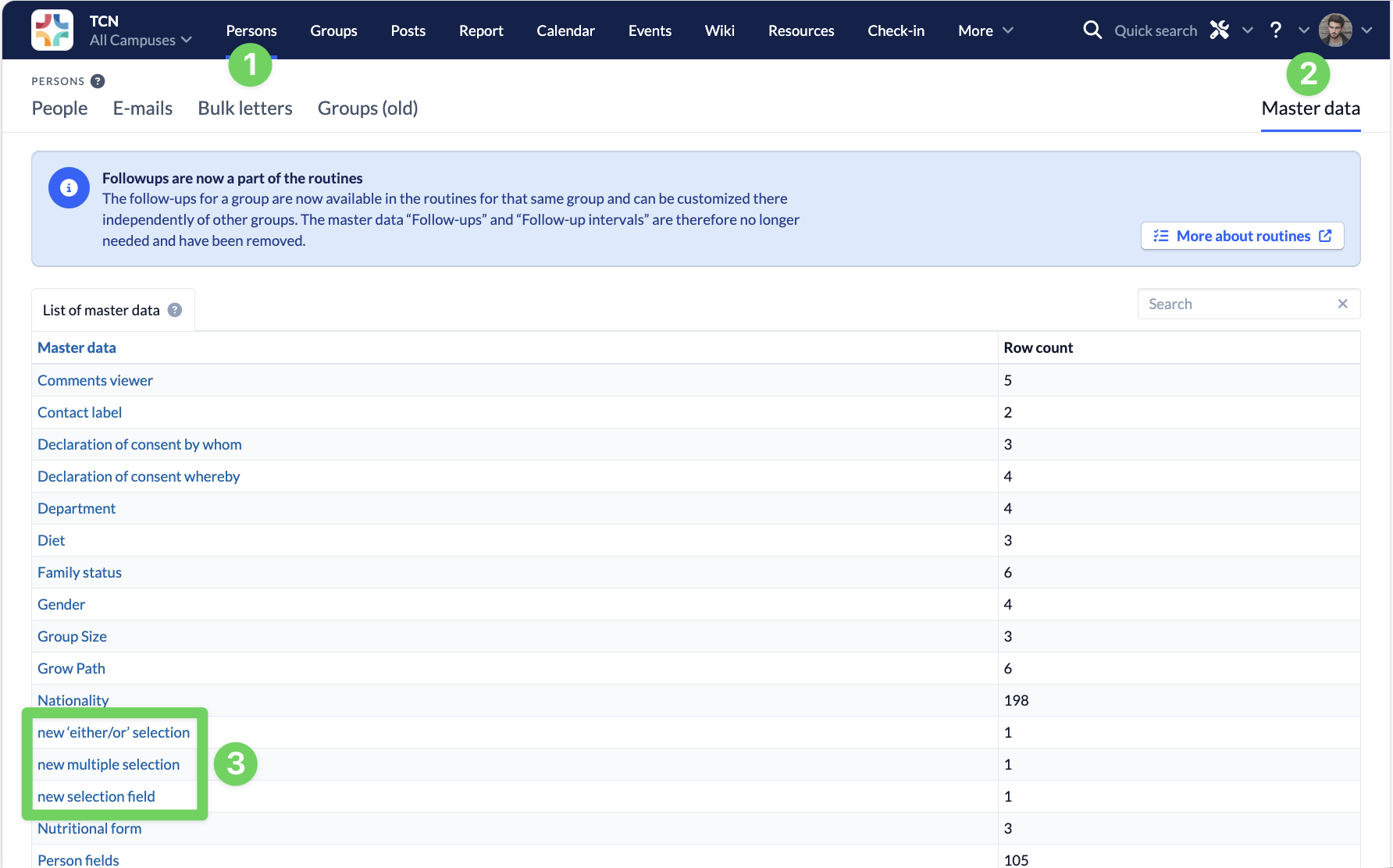Click the TCN app logo icon
The width and height of the screenshot is (1393, 868).
click(x=52, y=30)
